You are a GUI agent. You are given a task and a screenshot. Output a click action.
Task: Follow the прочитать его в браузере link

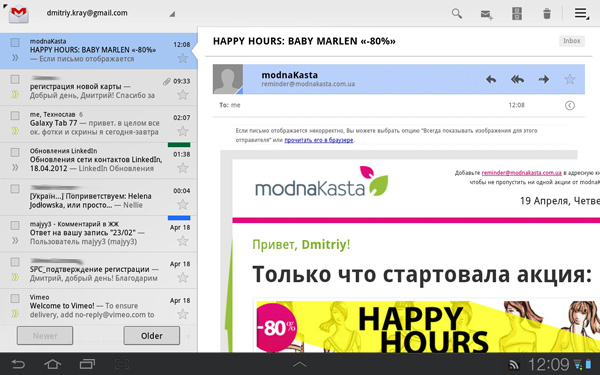pyautogui.click(x=319, y=140)
